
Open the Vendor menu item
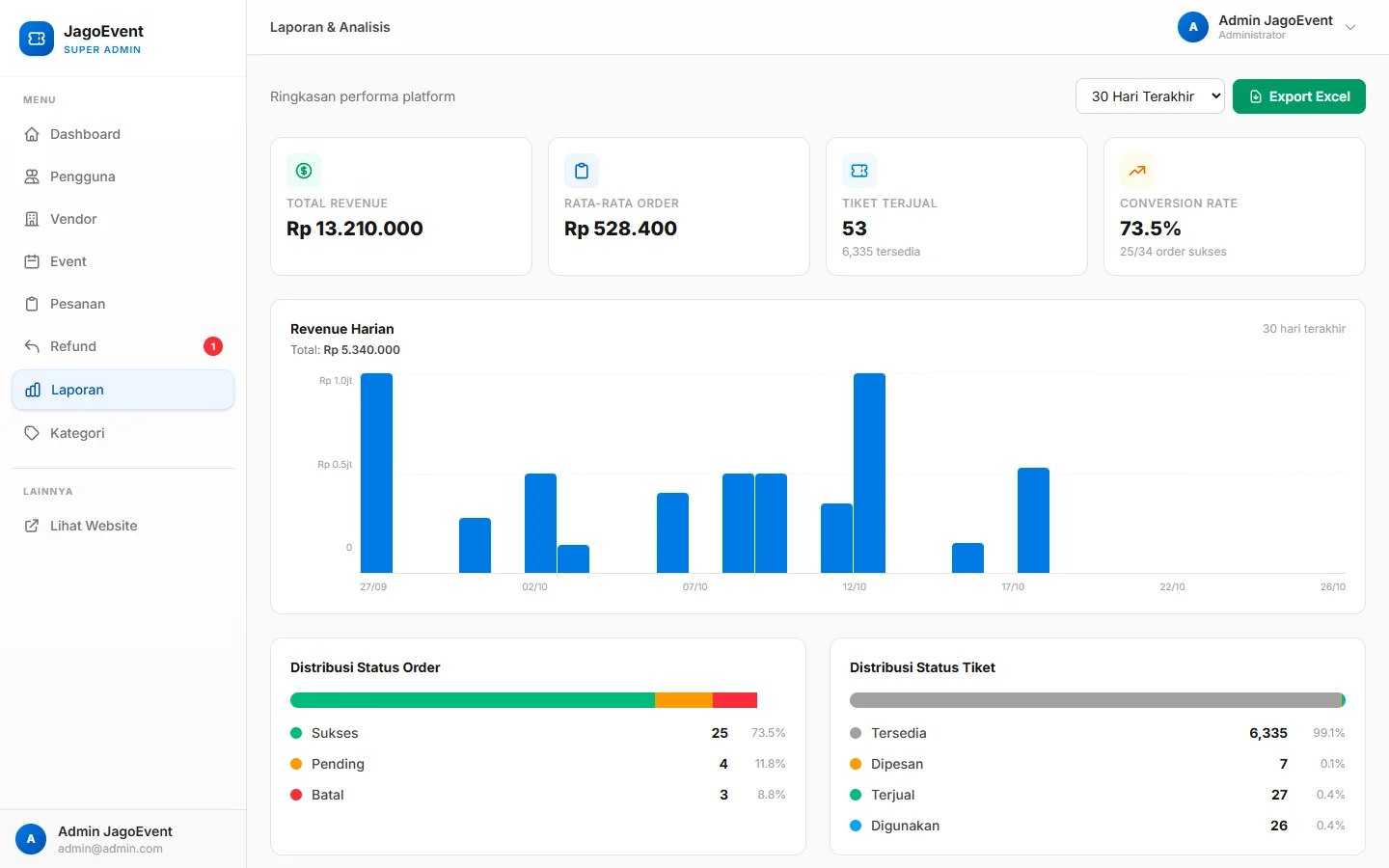(x=123, y=219)
